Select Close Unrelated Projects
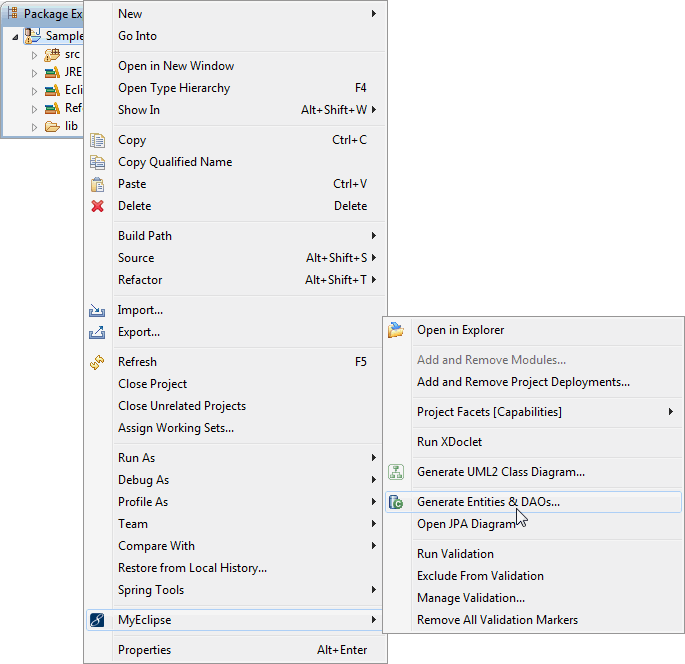Screen dimensions: 685x664 point(182,406)
